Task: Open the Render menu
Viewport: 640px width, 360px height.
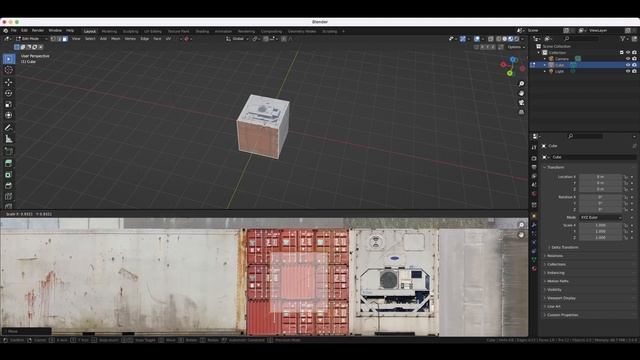Action: (38, 31)
